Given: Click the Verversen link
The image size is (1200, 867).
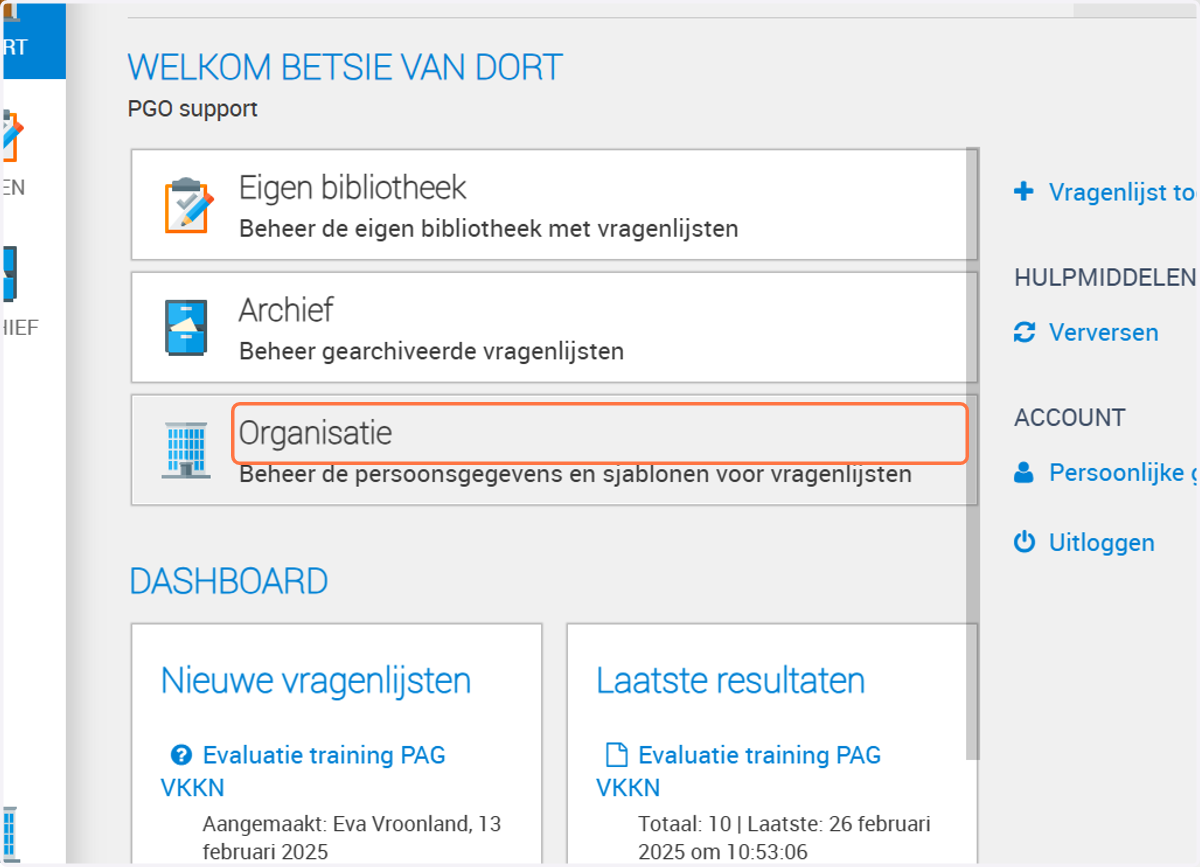Looking at the screenshot, I should point(1104,332).
